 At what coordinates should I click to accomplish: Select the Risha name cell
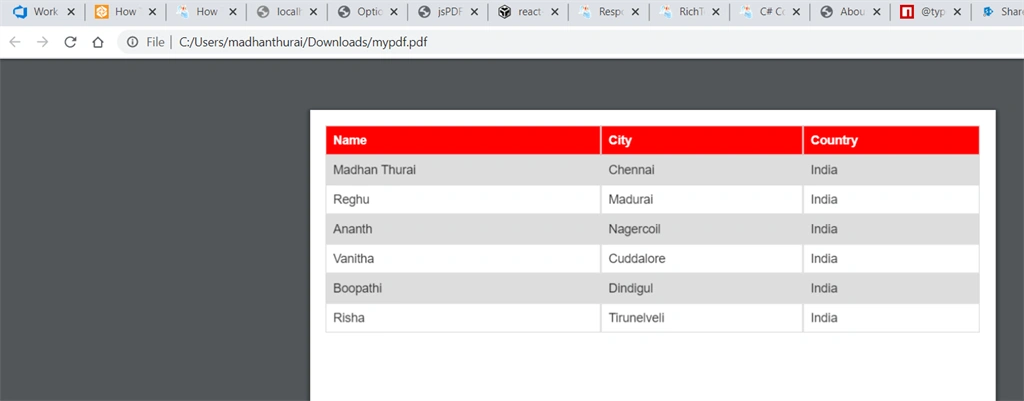[463, 318]
